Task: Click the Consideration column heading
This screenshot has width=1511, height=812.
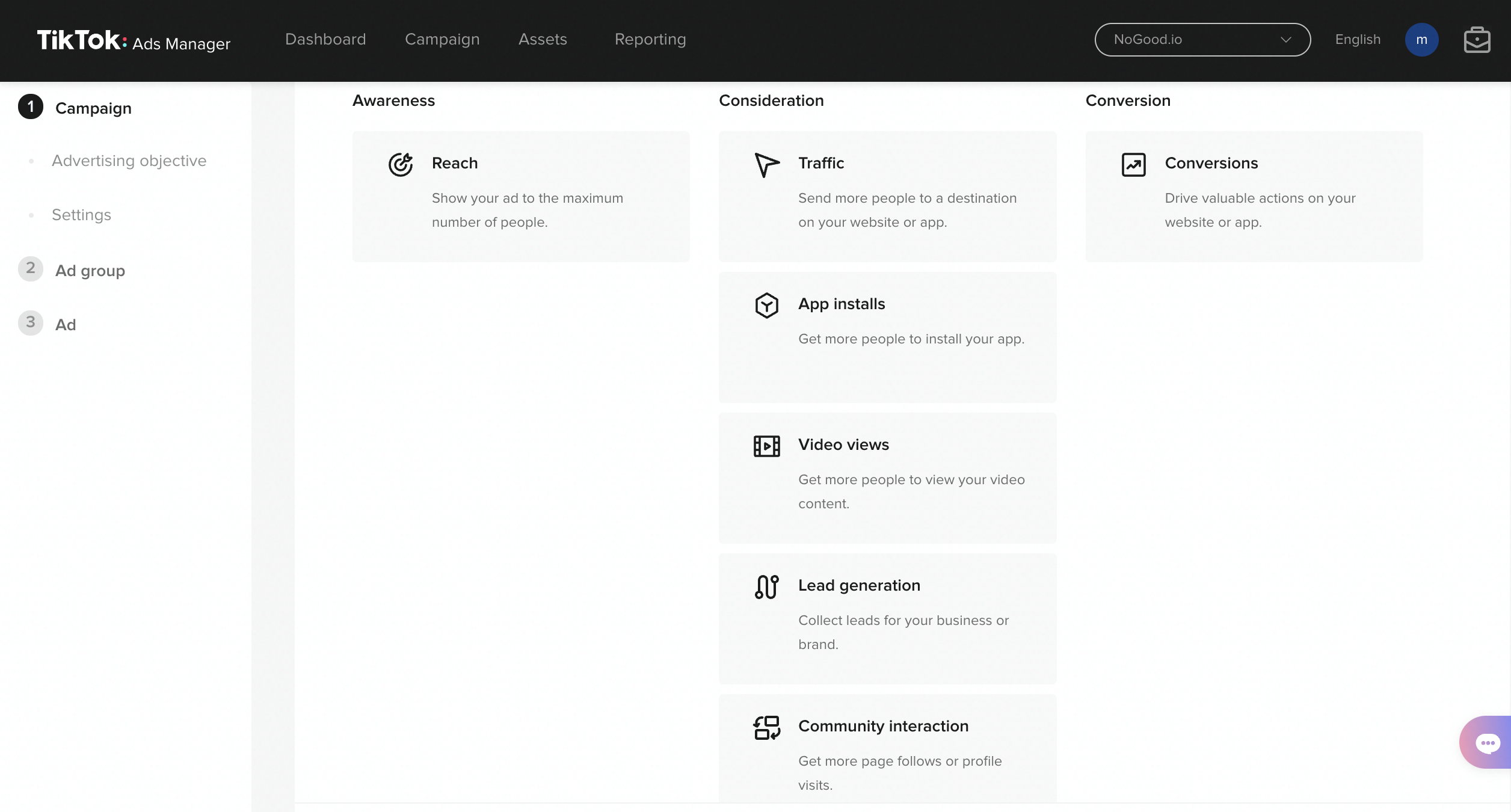Action: point(771,100)
